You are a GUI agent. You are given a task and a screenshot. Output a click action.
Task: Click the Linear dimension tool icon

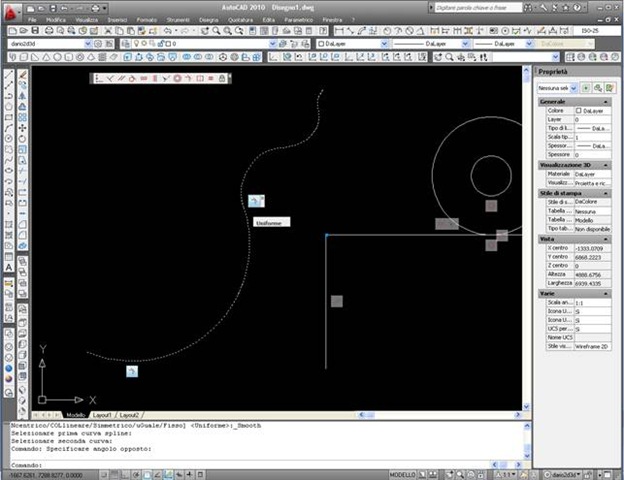339,31
